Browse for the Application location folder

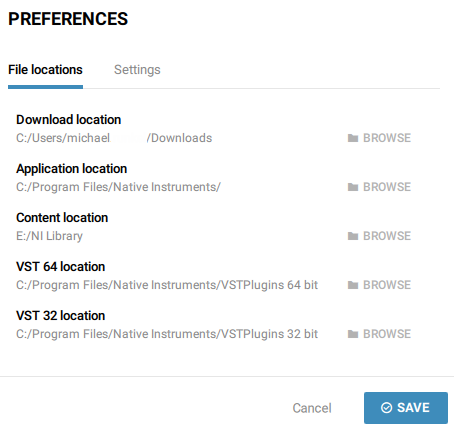[x=379, y=187]
